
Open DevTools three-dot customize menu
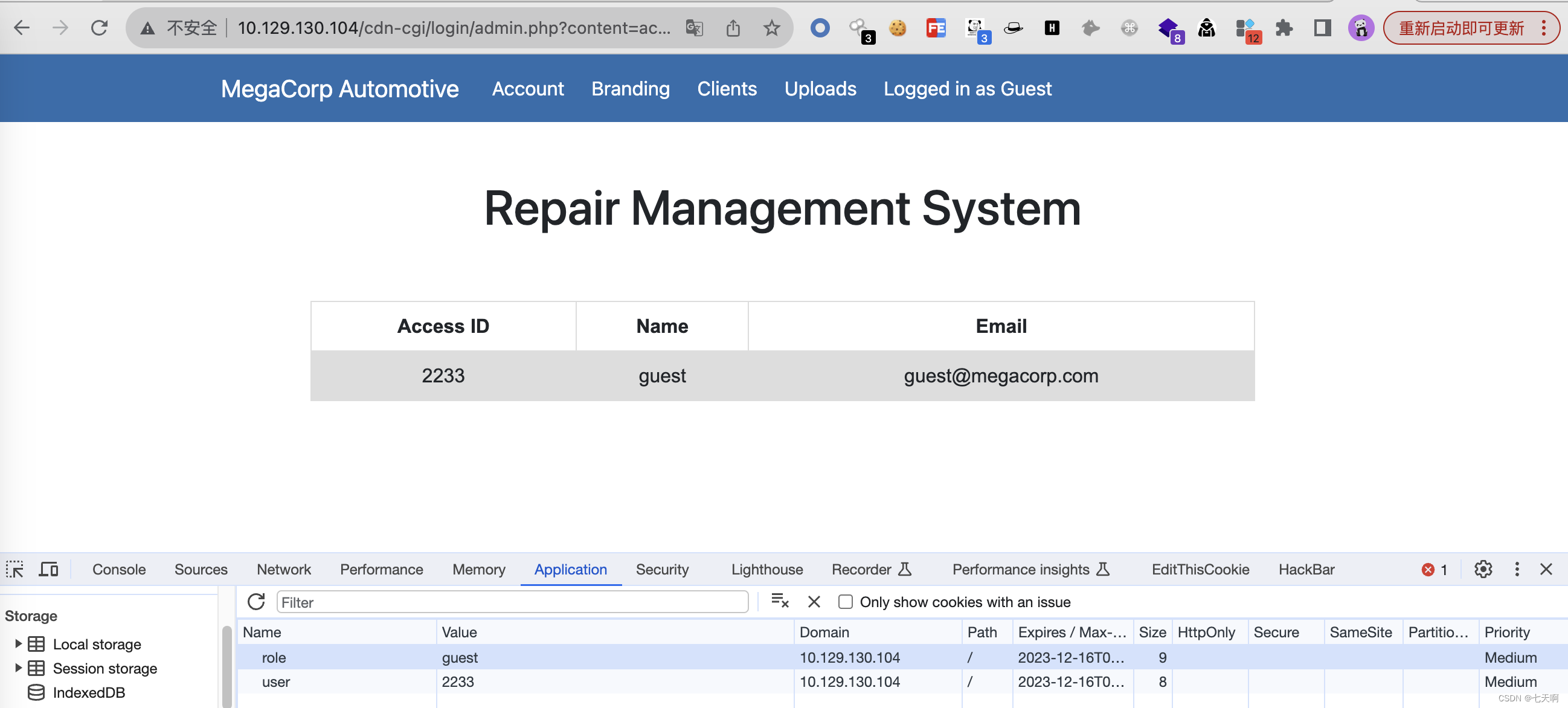coord(1516,569)
